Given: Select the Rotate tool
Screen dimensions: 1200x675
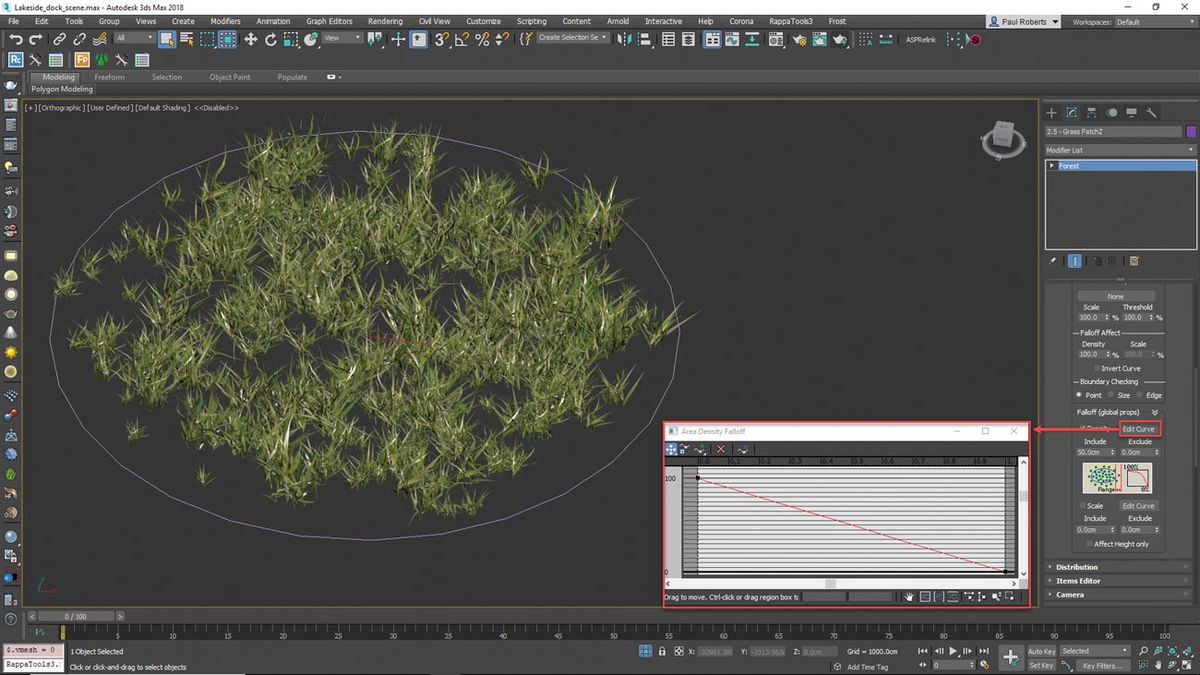Looking at the screenshot, I should [270, 39].
